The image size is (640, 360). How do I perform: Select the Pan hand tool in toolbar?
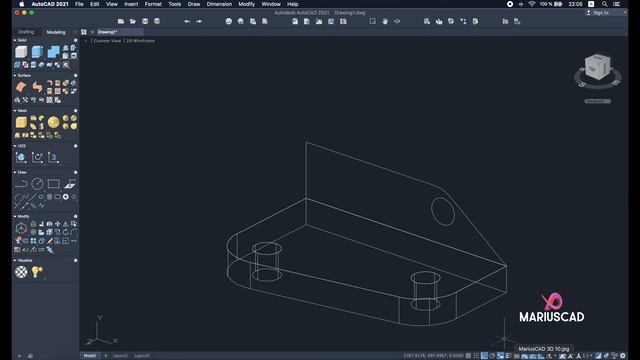385,21
